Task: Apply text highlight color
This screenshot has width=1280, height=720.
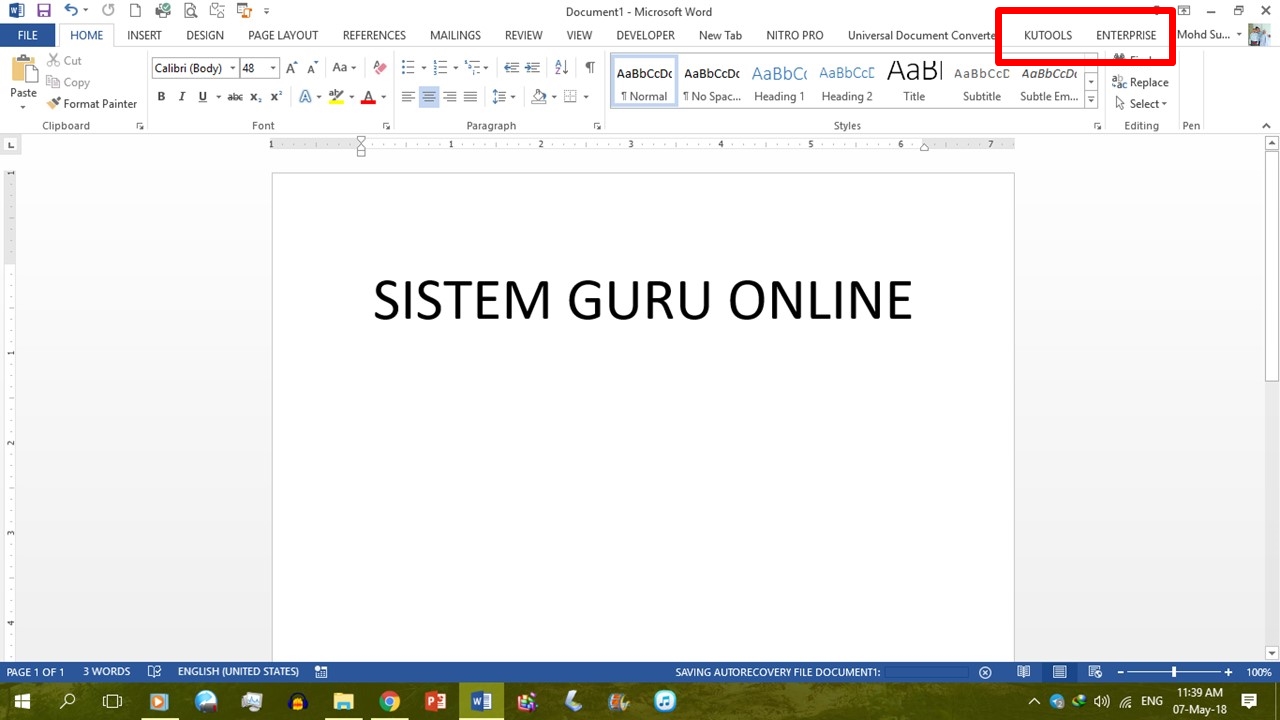Action: pyautogui.click(x=336, y=97)
